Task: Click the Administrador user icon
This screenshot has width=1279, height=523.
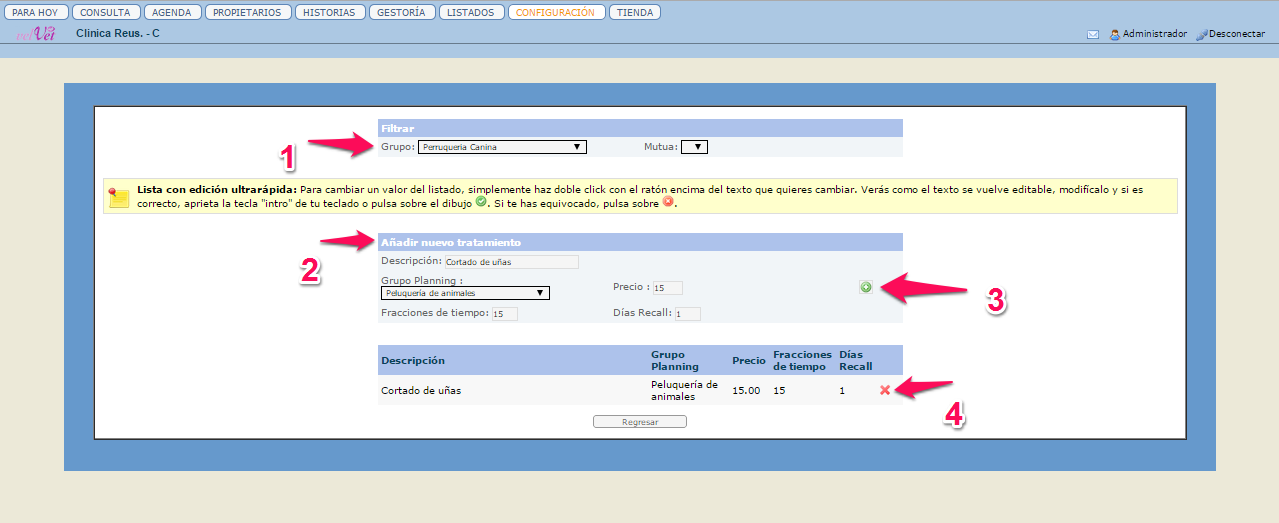Action: 1114,34
